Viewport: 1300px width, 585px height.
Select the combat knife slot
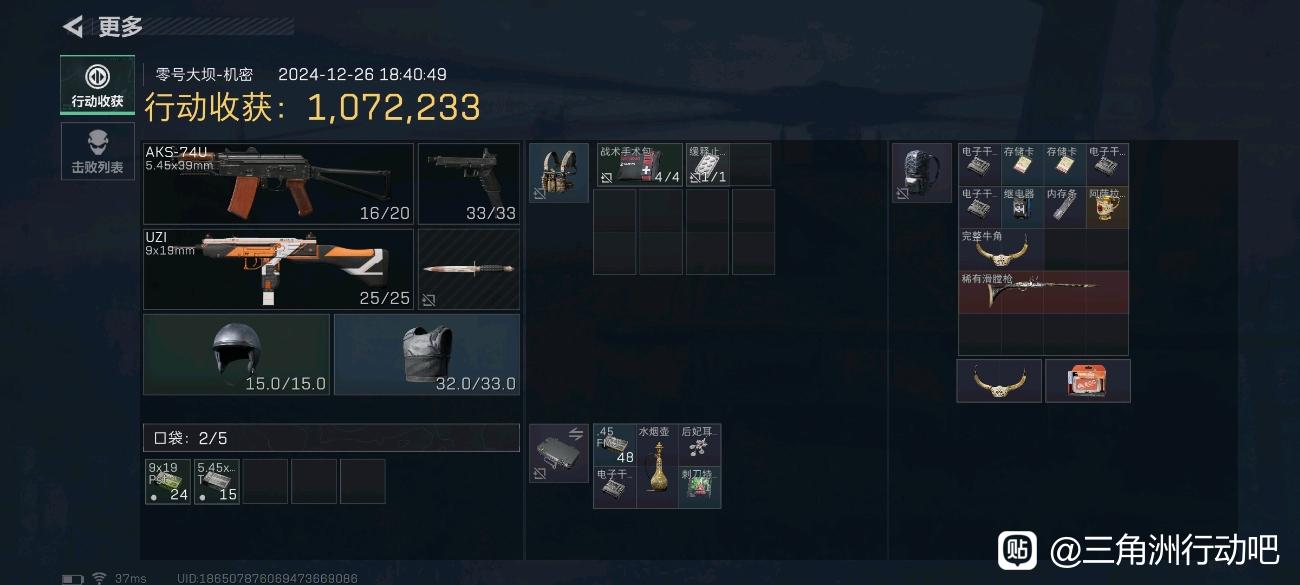(x=468, y=269)
